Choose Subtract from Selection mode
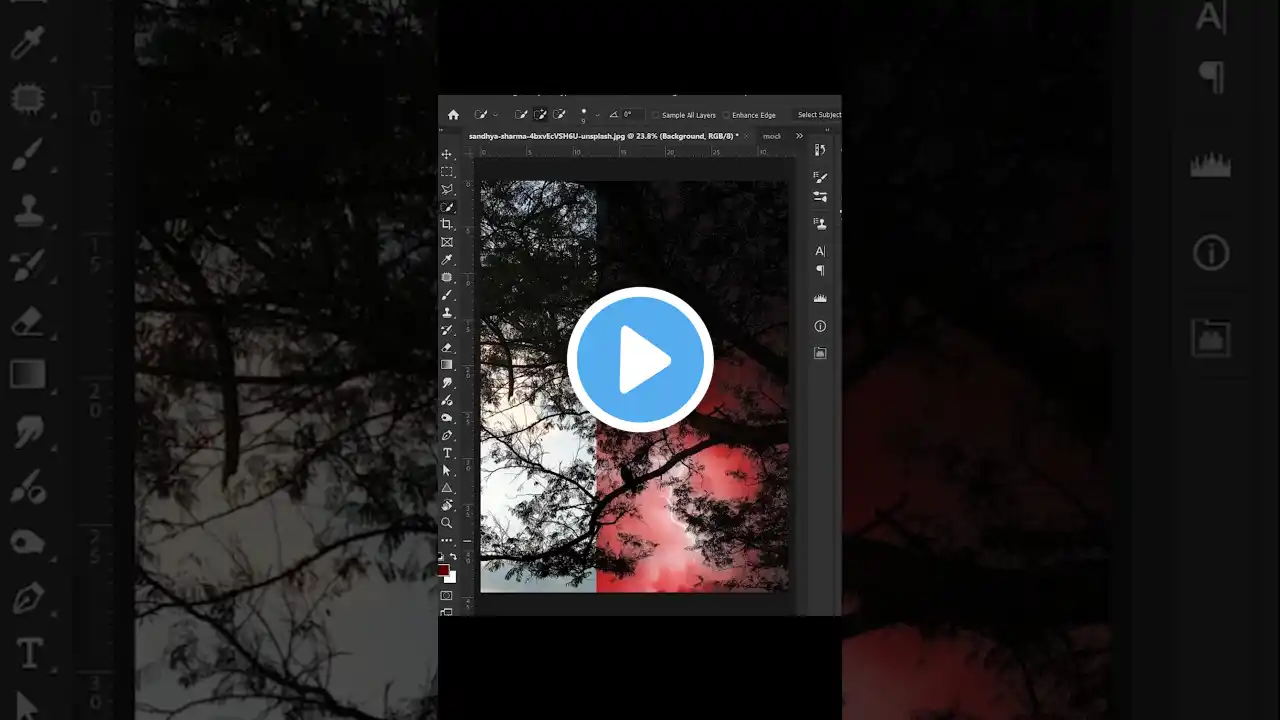 pyautogui.click(x=559, y=115)
